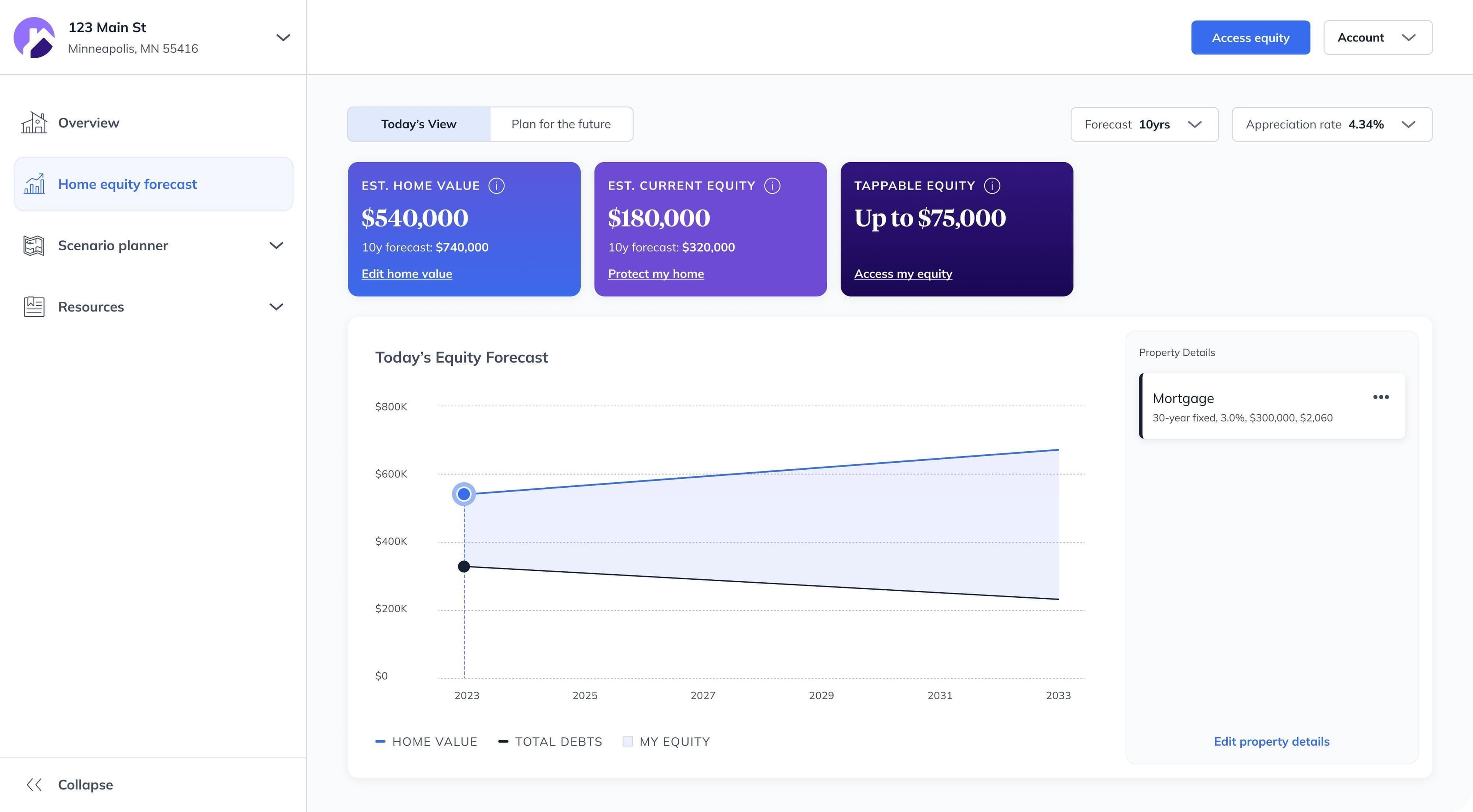
Task: Click the Edit property details link
Action: 1272,741
